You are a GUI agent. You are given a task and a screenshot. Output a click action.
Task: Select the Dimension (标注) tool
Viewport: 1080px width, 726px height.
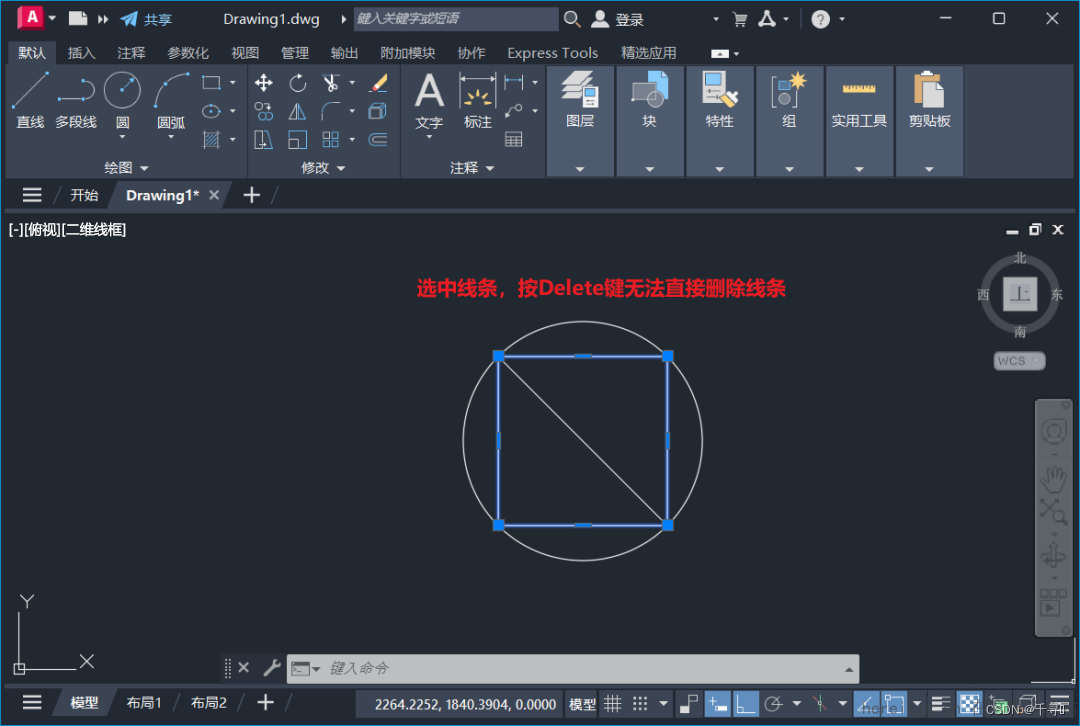477,101
